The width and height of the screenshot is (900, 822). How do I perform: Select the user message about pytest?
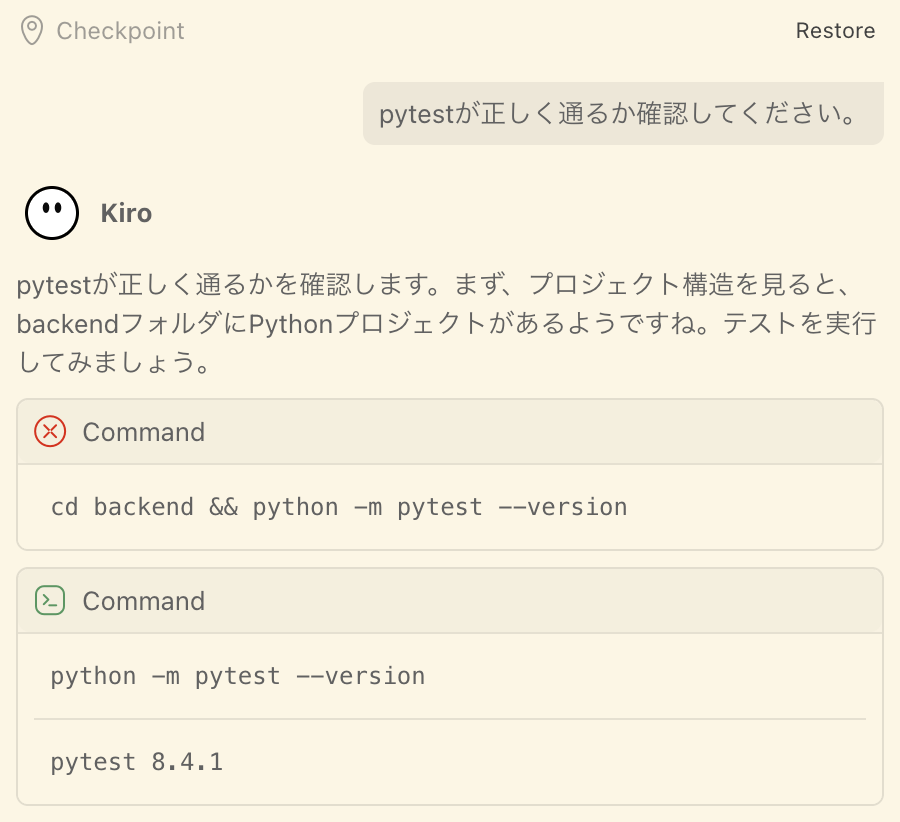pos(622,114)
